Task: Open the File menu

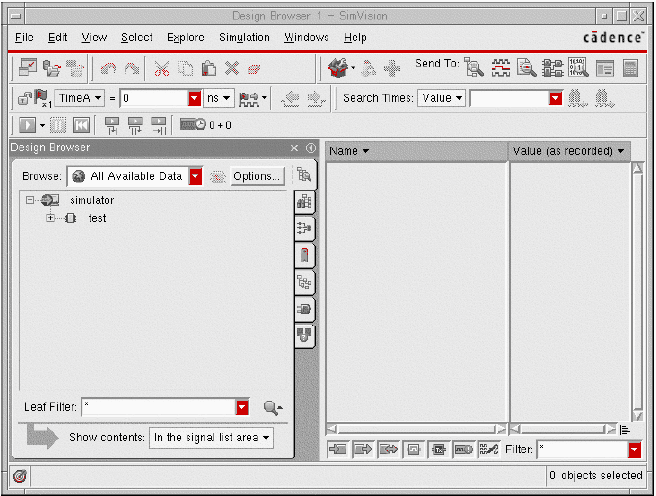Action: pos(24,37)
